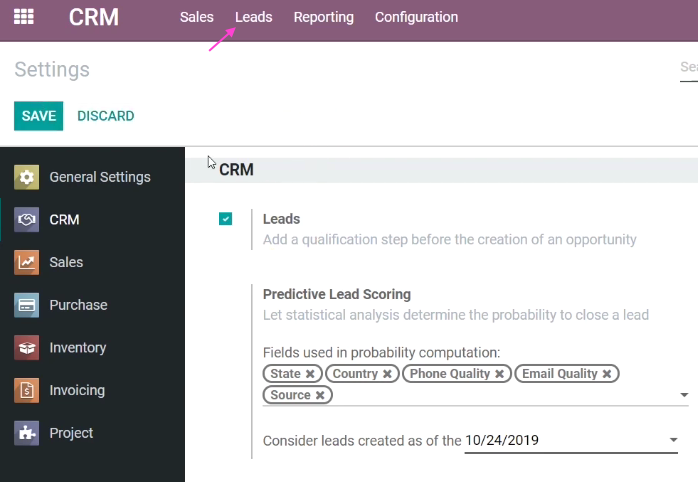Uncheck the Leads checkbox

point(225,219)
